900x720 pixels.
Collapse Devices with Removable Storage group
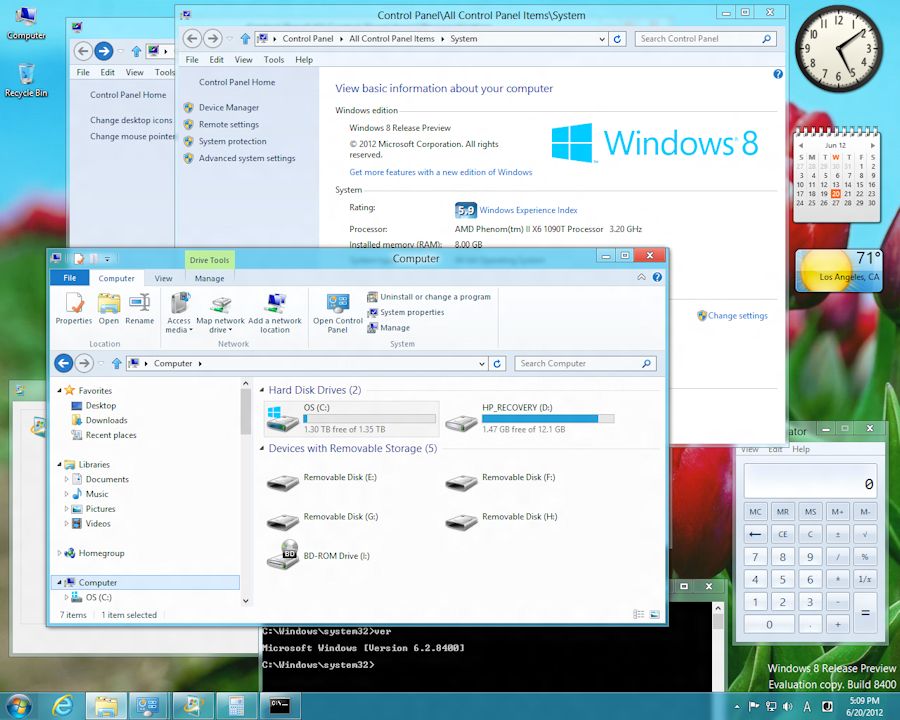click(x=262, y=448)
